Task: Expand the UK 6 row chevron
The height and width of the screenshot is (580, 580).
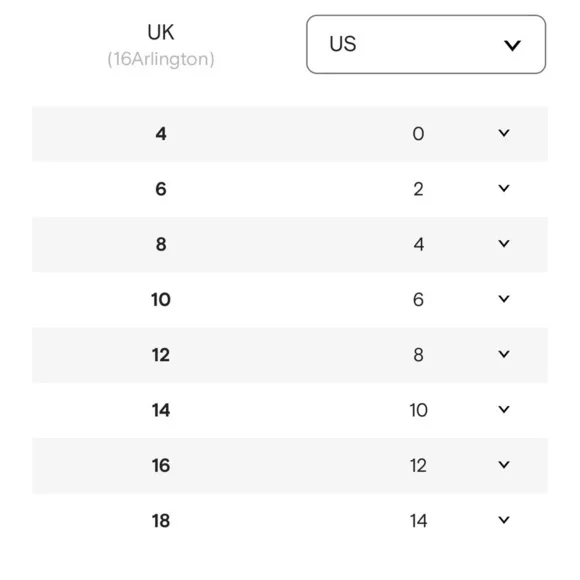Action: pos(504,188)
